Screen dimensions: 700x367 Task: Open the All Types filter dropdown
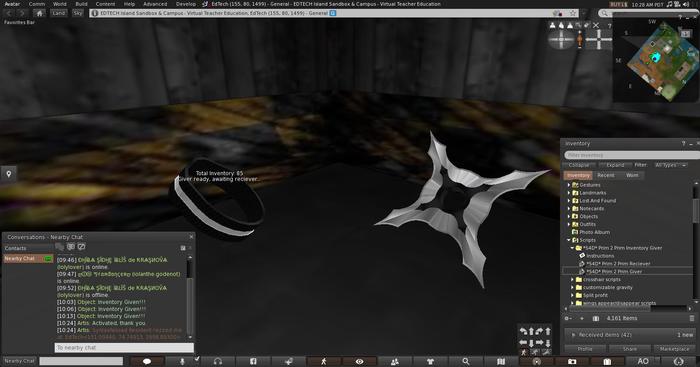[x=670, y=165]
